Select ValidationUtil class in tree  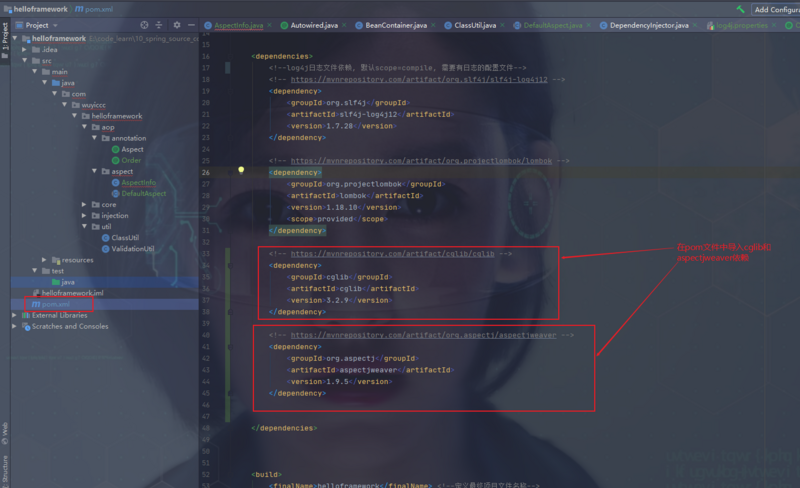tap(128, 249)
